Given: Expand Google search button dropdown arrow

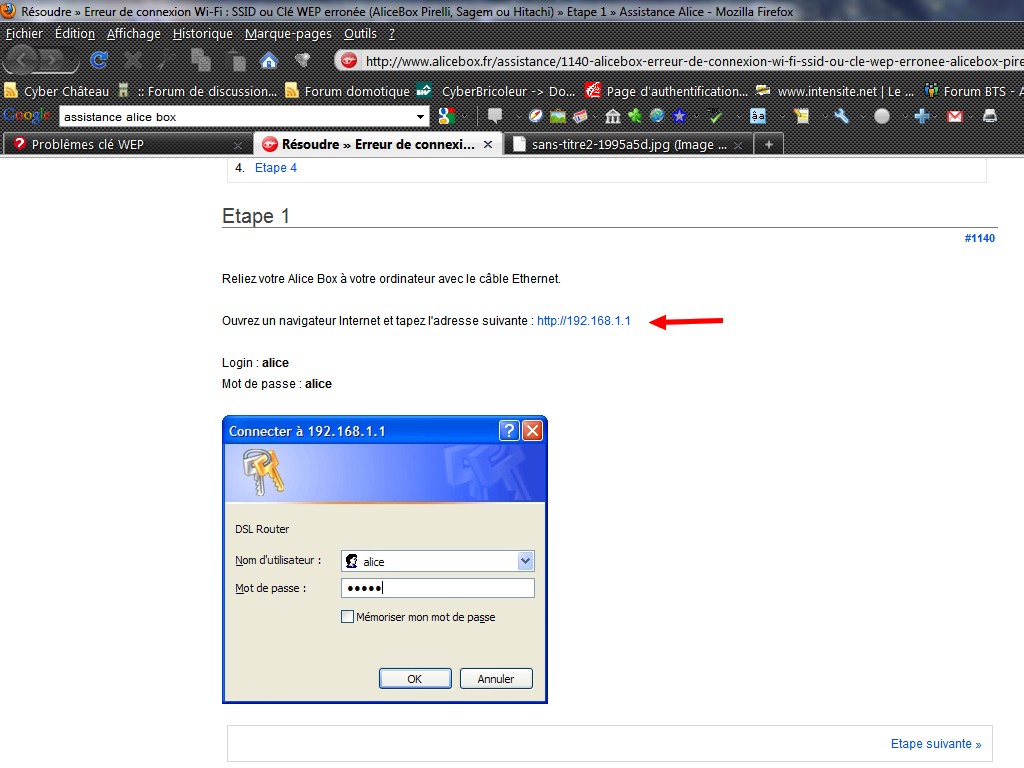Looking at the screenshot, I should click(466, 117).
